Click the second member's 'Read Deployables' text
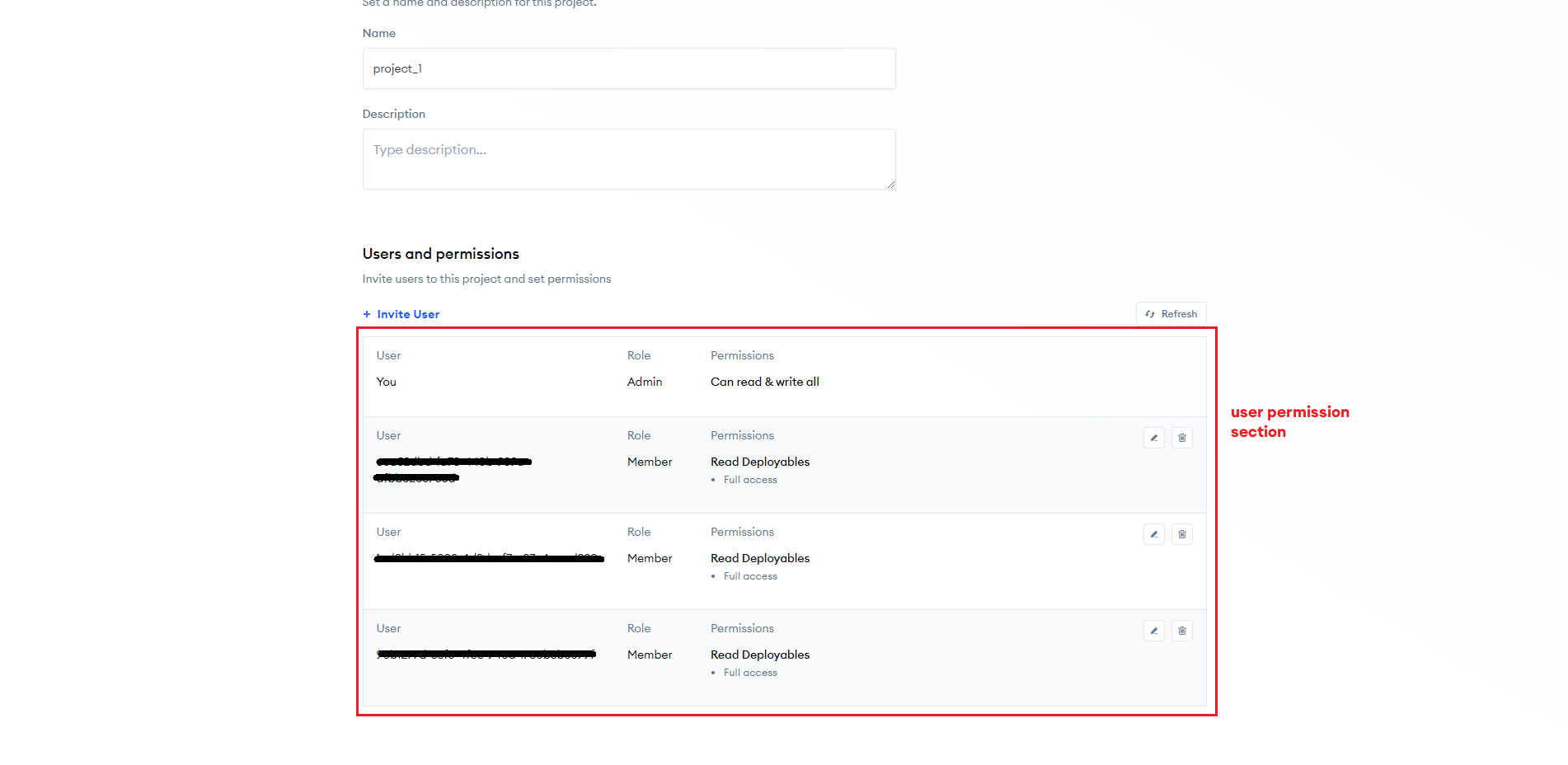Image resolution: width=1568 pixels, height=765 pixels. click(x=760, y=558)
